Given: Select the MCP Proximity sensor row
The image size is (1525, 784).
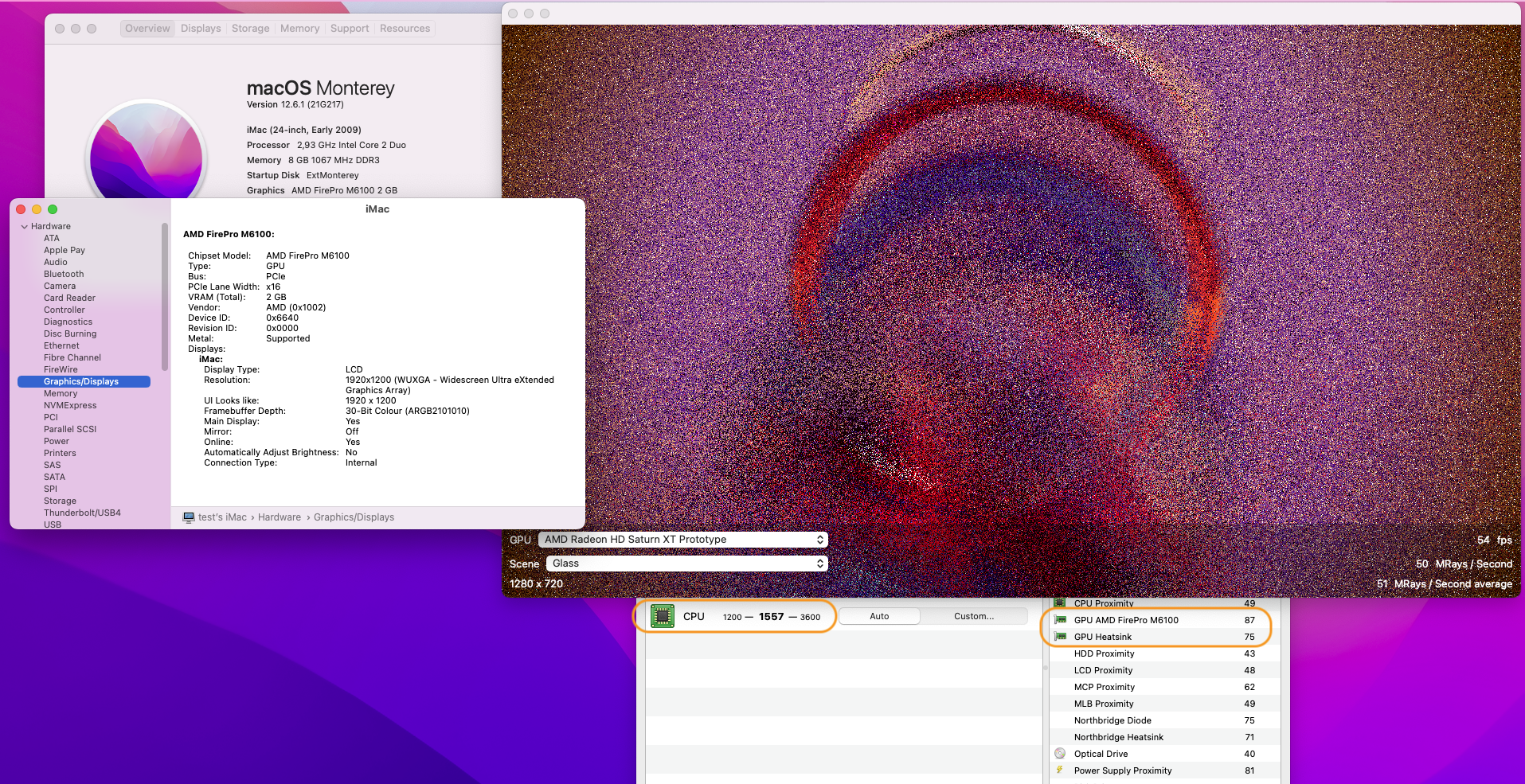Looking at the screenshot, I should [1164, 687].
